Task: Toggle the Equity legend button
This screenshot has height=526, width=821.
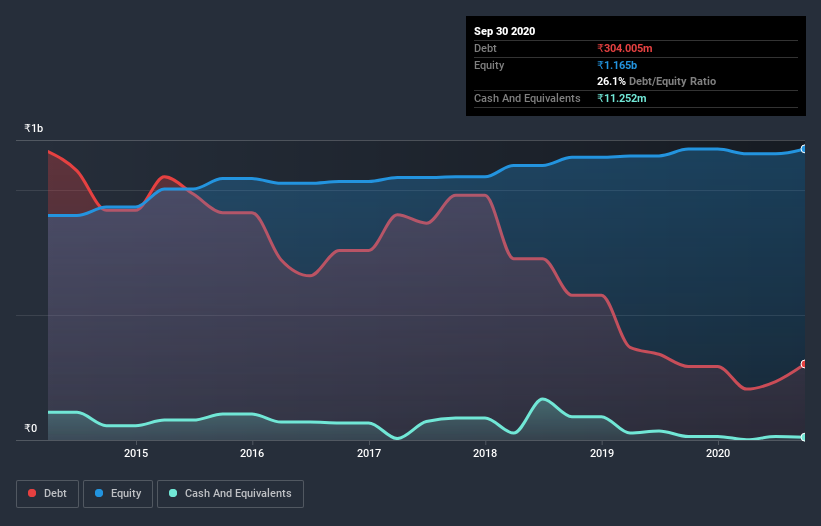Action: pyautogui.click(x=118, y=494)
